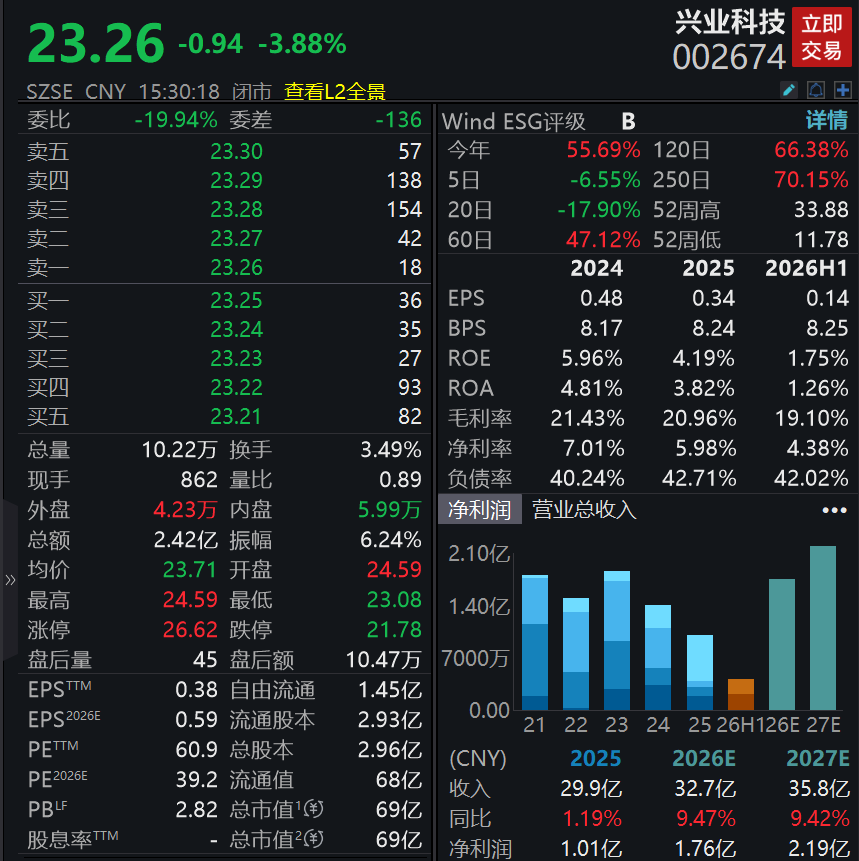This screenshot has height=861, width=859.
Task: Open the 详情 ESG details link
Action: 827,120
